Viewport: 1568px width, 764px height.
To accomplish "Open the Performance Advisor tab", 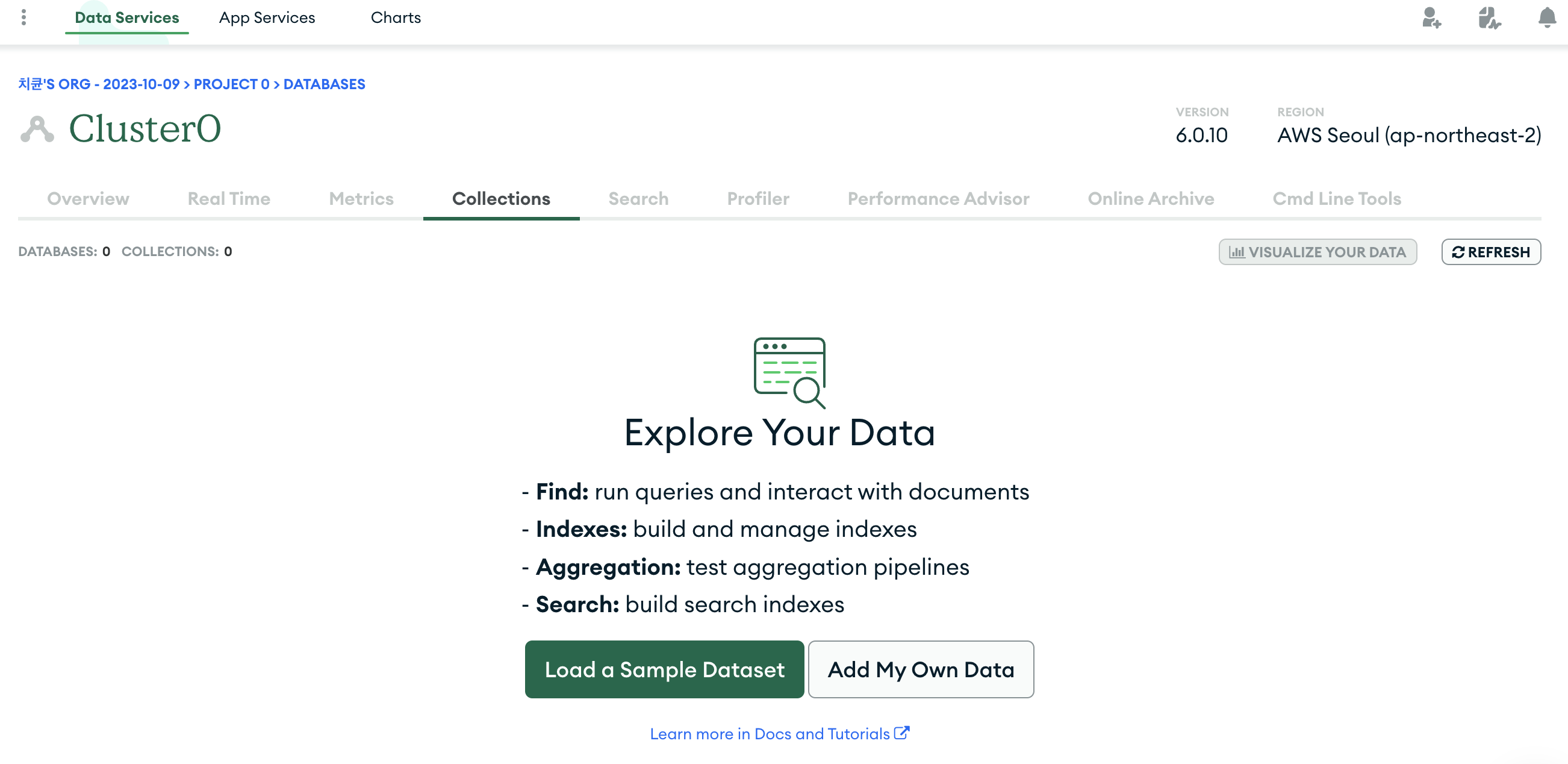I will click(939, 199).
